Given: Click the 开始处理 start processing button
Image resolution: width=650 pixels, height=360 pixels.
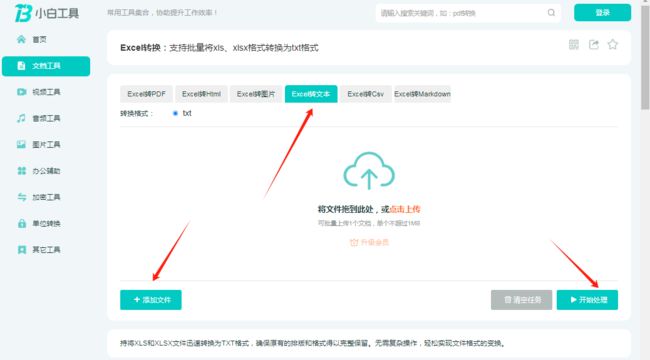Looking at the screenshot, I should pos(587,300).
